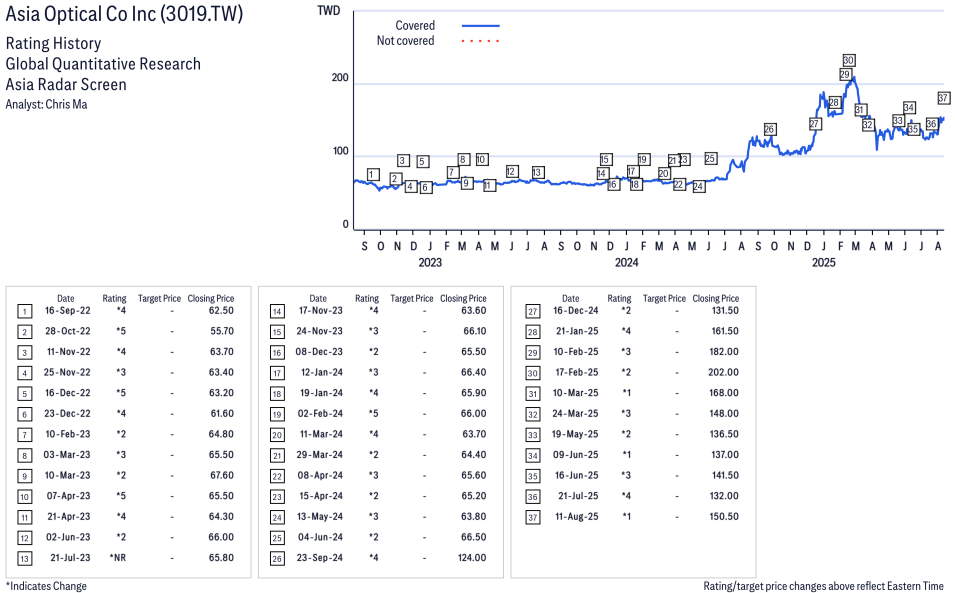This screenshot has width=955, height=593.
Task: Select chart marker 5 on the price line
Action: (423, 161)
